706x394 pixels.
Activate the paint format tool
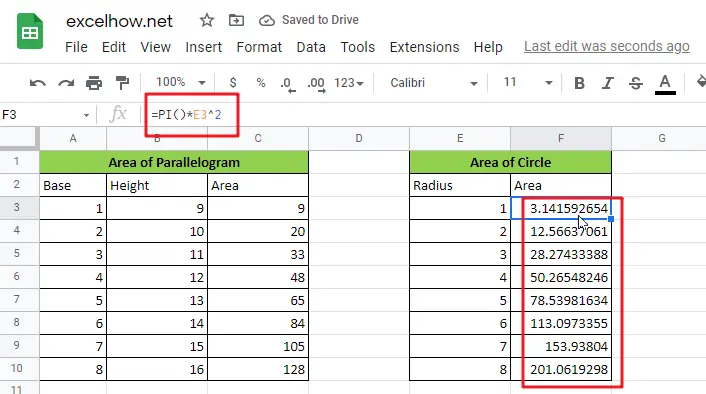point(122,83)
